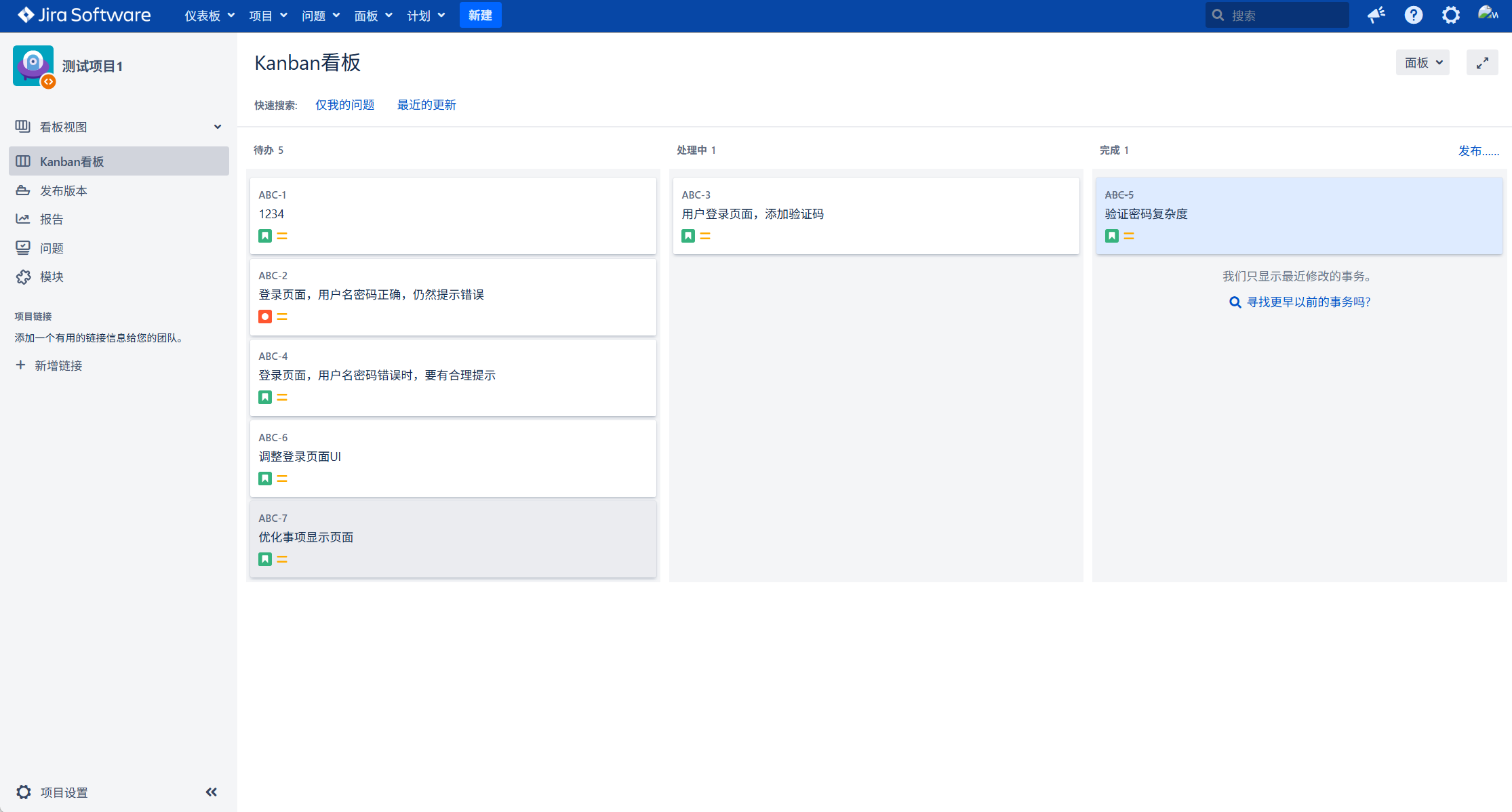Open the settings gear in top bar

[1450, 15]
